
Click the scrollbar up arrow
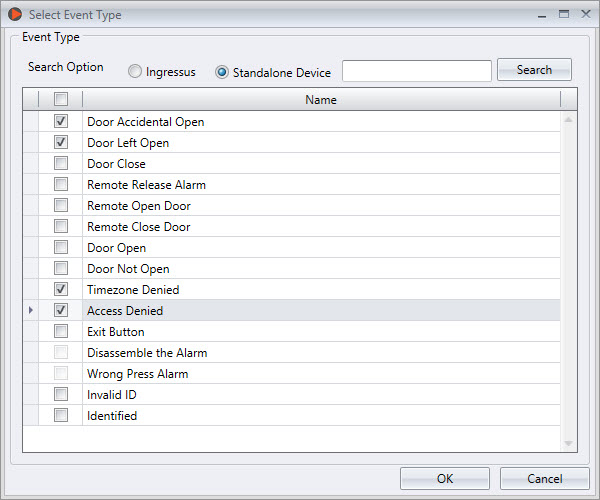coord(569,120)
